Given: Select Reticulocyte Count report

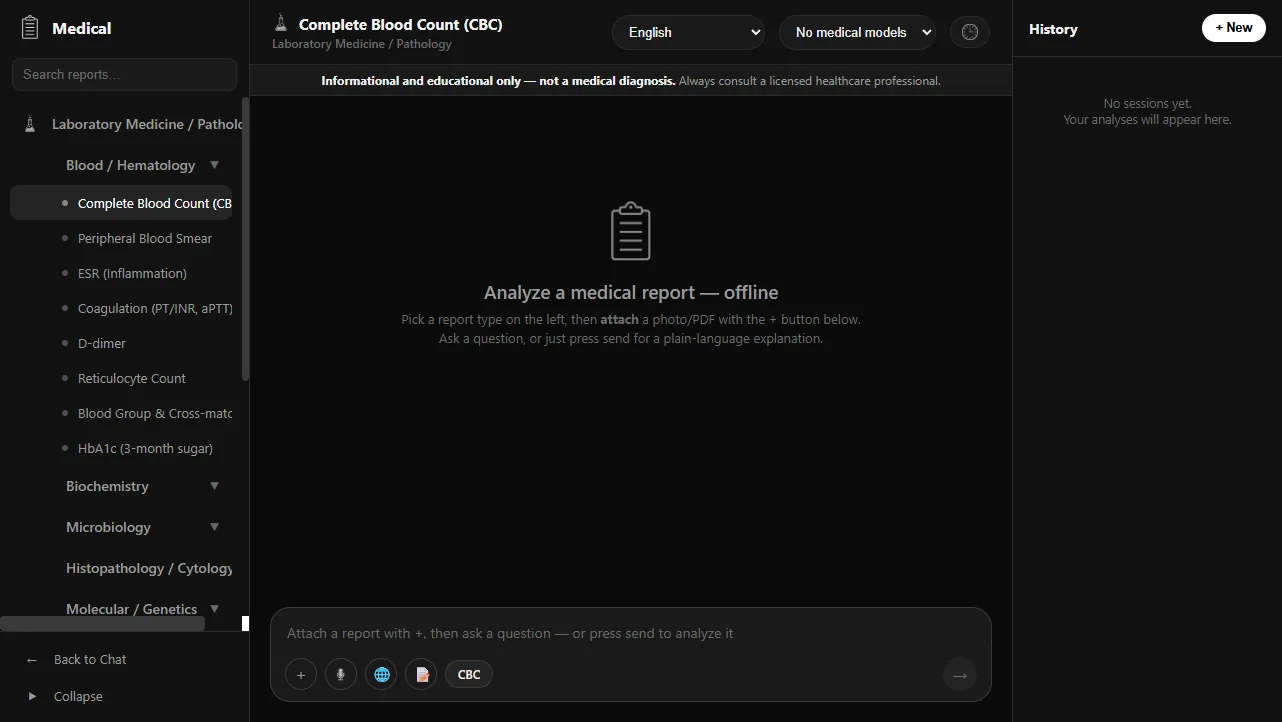Looking at the screenshot, I should (121, 378).
